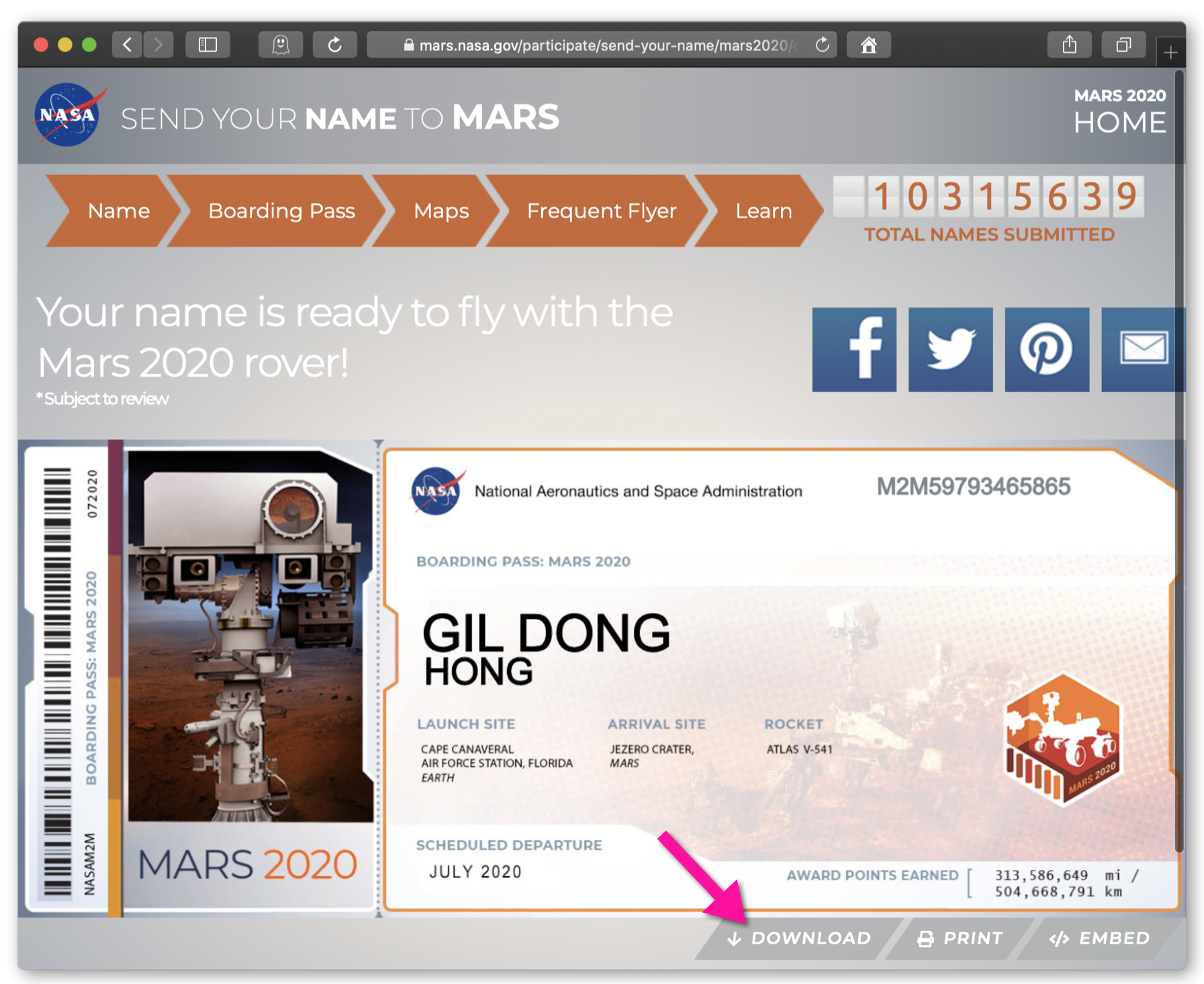Image resolution: width=1204 pixels, height=984 pixels.
Task: Reload page using toolbar refresh button
Action: click(334, 45)
